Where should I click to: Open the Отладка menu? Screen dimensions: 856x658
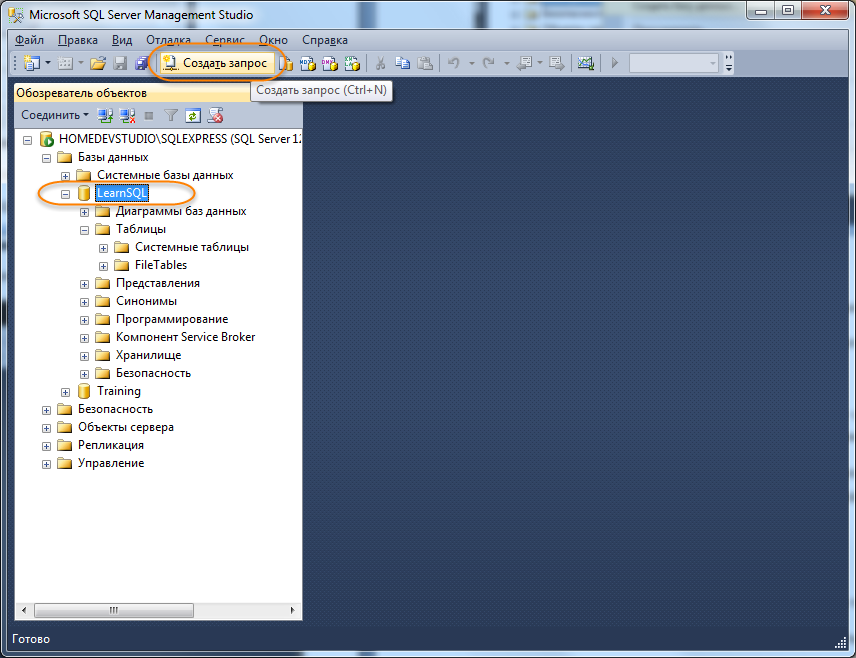coord(168,40)
